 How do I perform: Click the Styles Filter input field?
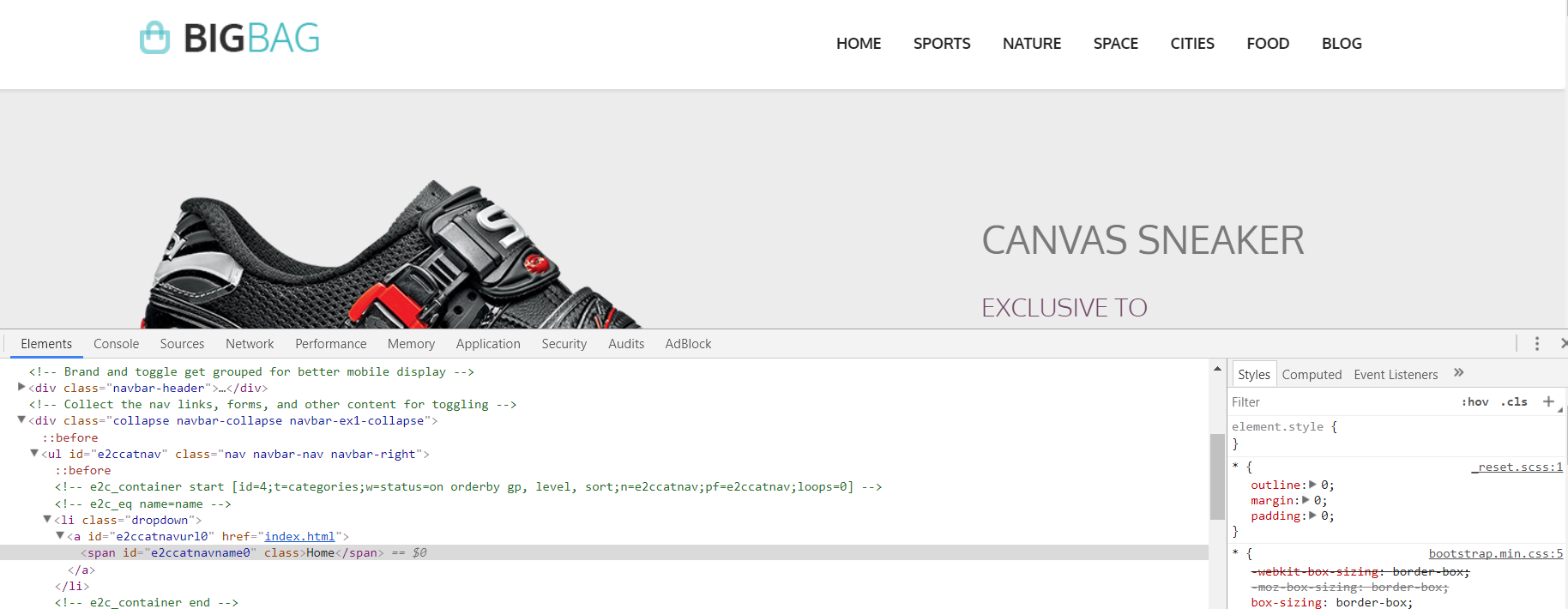click(1338, 402)
